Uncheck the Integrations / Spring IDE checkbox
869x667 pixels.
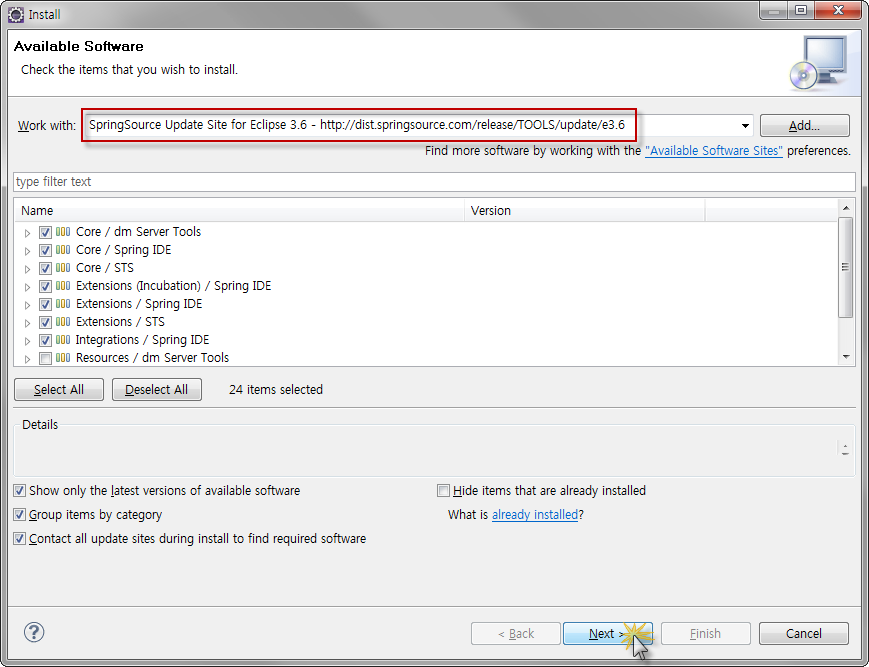click(x=45, y=340)
